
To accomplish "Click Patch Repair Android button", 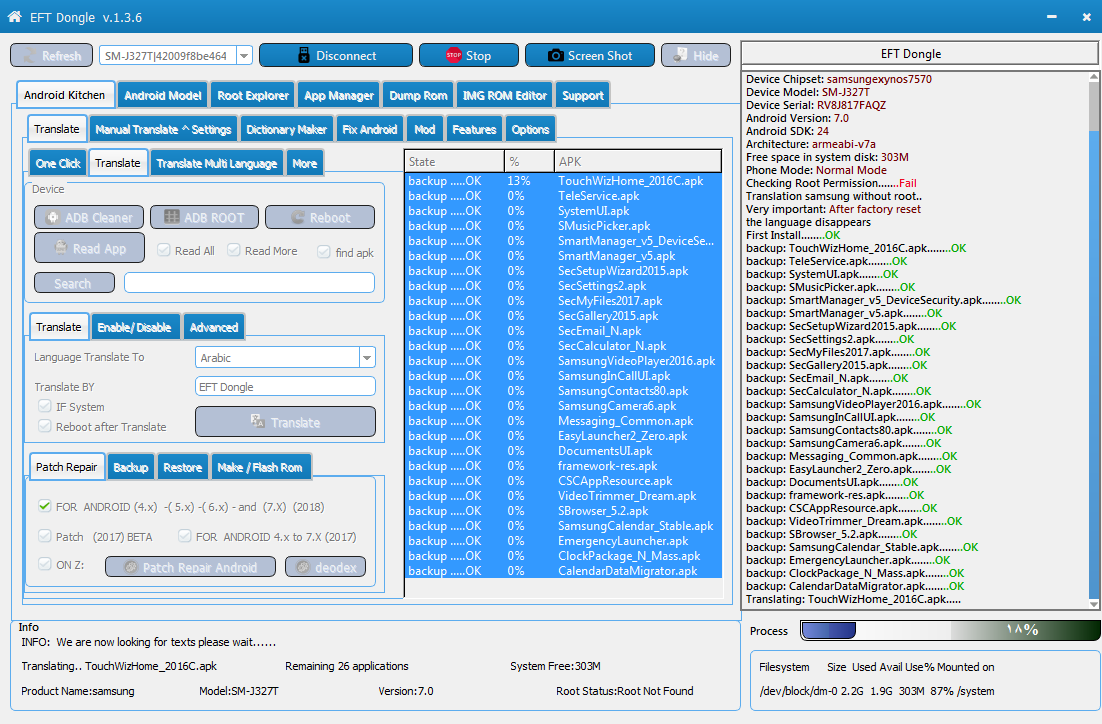I will click(190, 567).
